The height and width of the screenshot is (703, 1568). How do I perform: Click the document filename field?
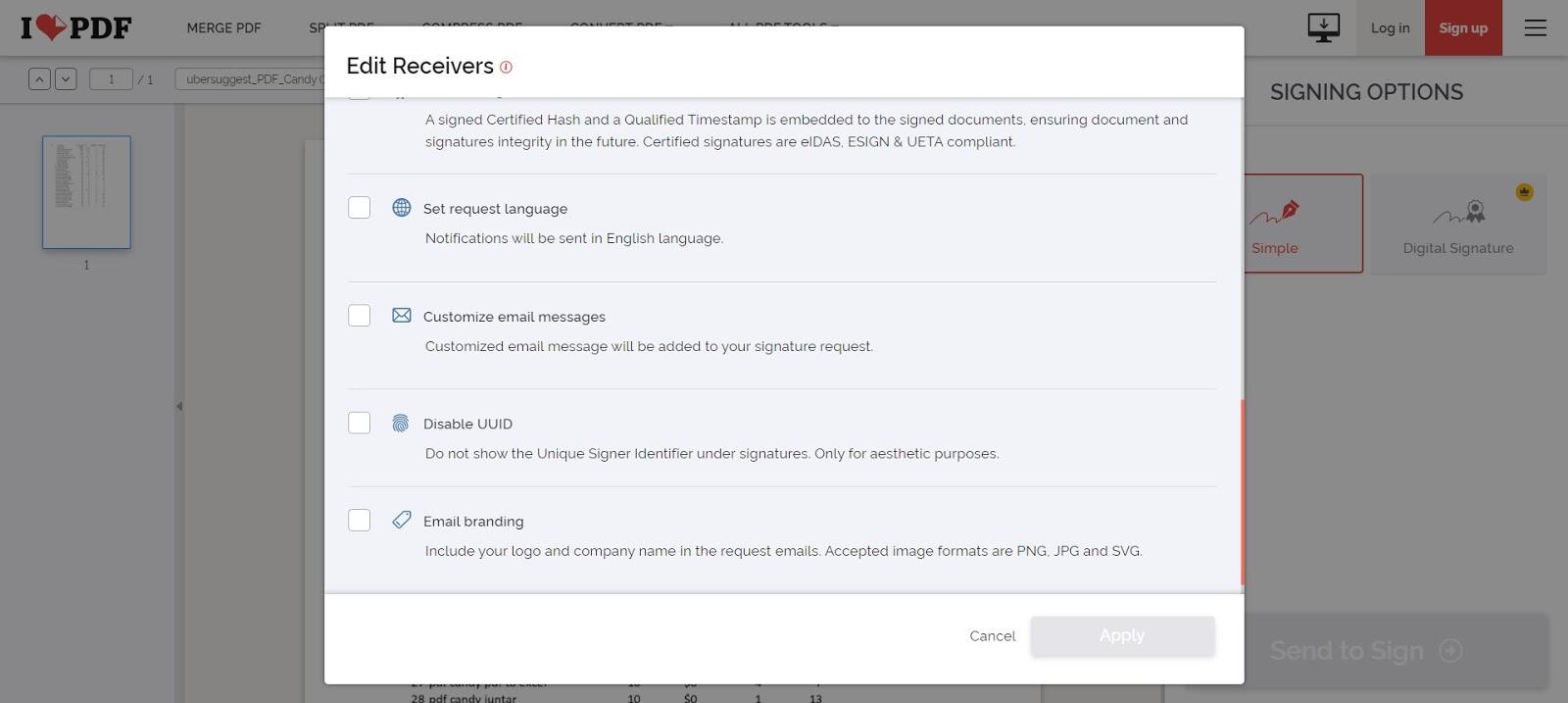pyautogui.click(x=250, y=78)
